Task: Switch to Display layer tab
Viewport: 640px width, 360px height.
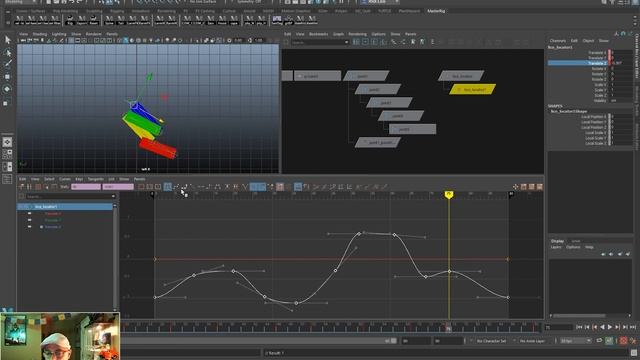Action: [x=557, y=241]
